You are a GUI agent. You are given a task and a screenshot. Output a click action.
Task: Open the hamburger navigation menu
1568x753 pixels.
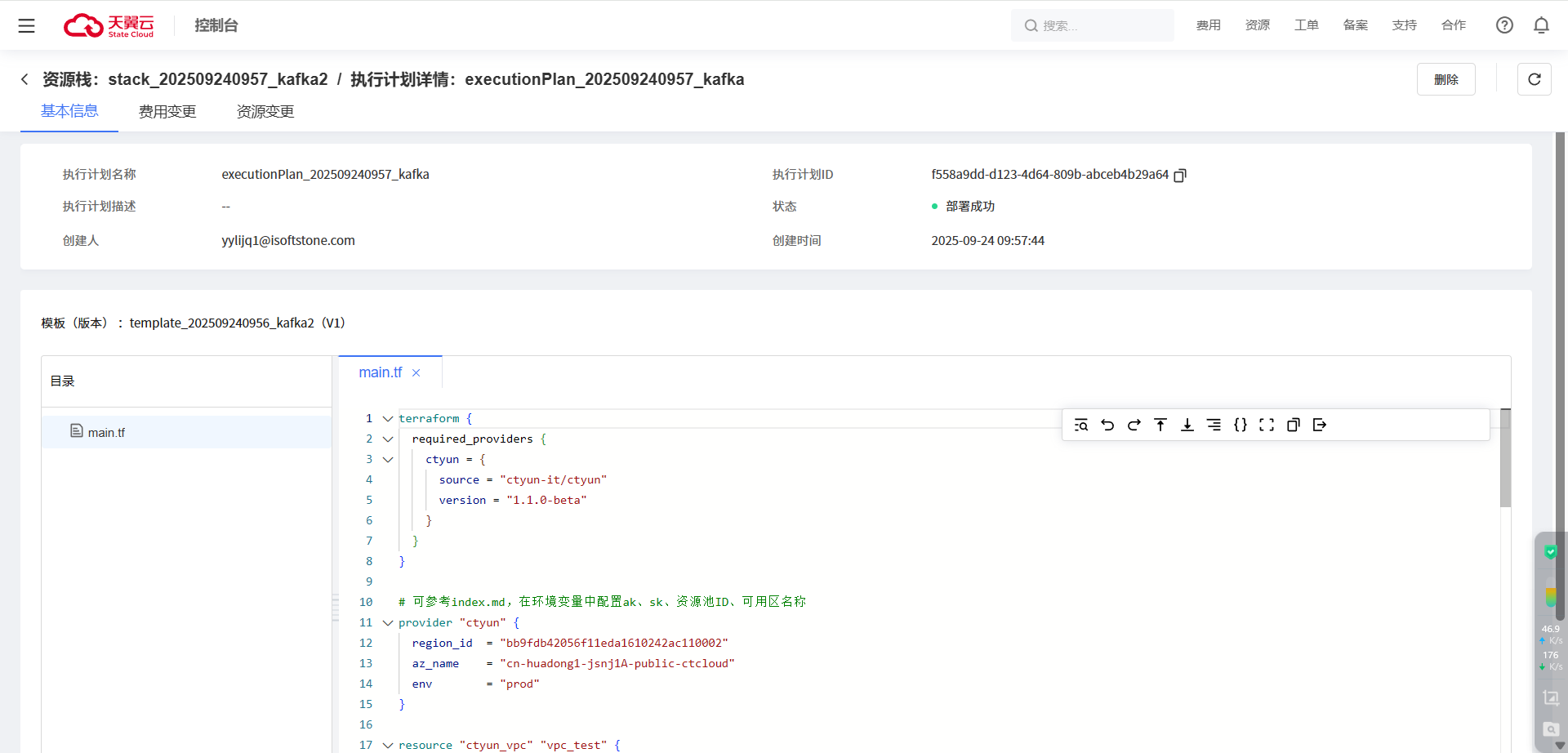click(x=27, y=25)
